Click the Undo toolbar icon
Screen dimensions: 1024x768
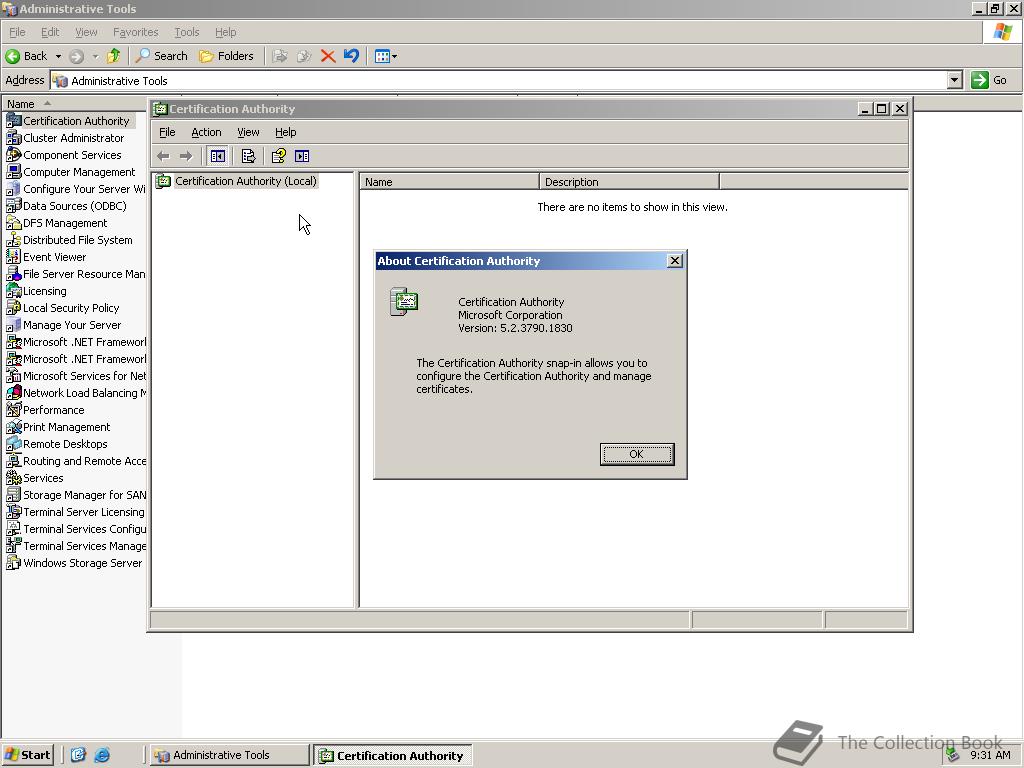(x=351, y=56)
